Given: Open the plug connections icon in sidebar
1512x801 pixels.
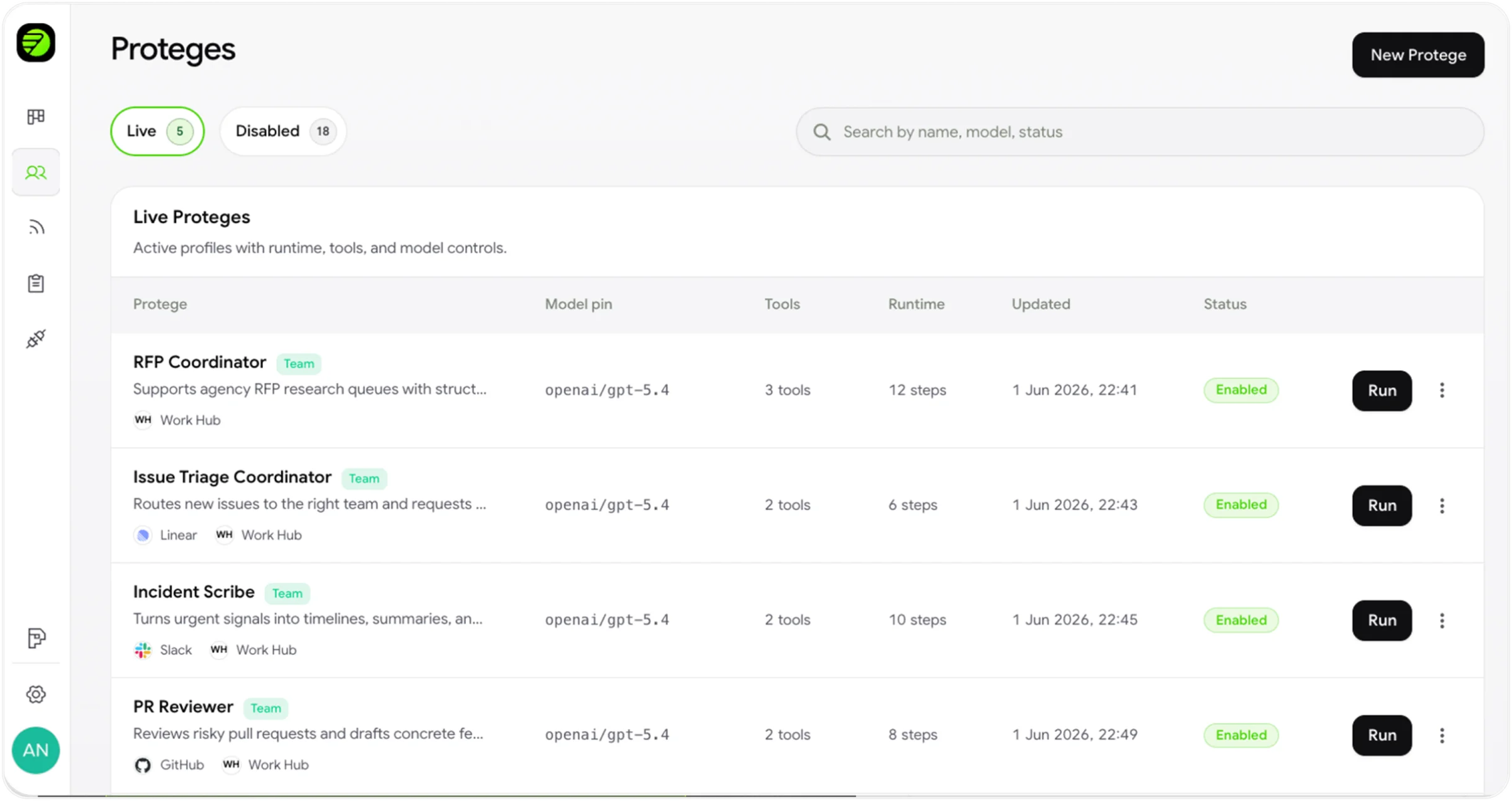Looking at the screenshot, I should pos(36,339).
